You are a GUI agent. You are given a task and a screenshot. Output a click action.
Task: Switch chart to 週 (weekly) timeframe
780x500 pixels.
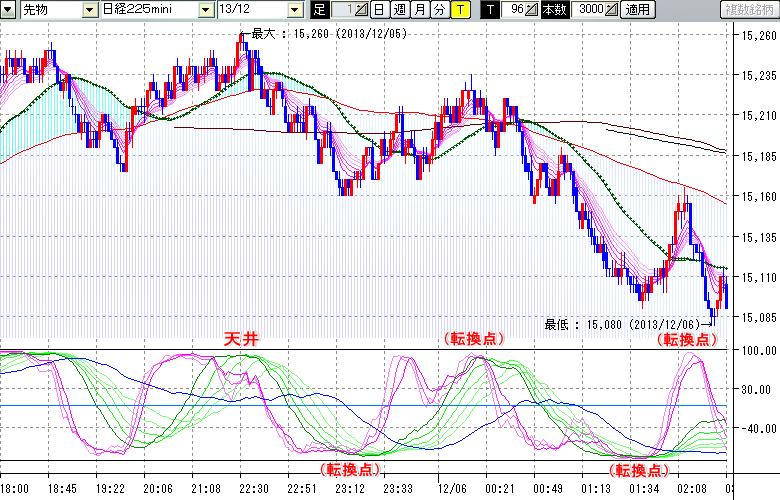point(399,10)
